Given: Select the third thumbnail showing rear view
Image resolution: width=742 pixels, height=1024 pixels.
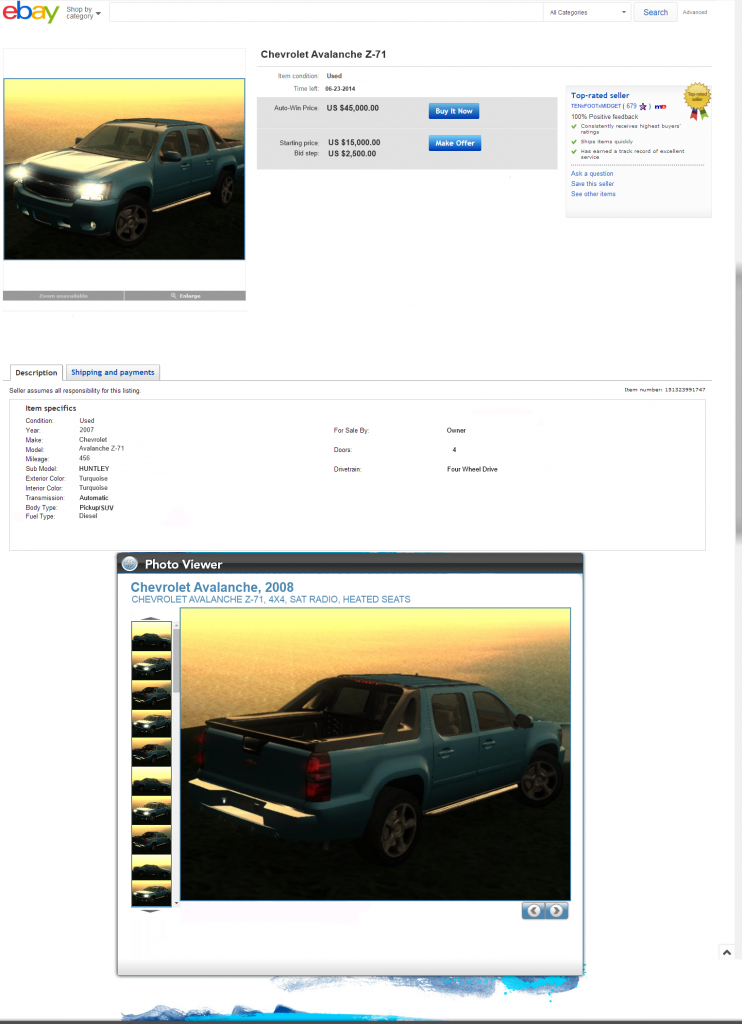Looking at the screenshot, I should 151,694.
